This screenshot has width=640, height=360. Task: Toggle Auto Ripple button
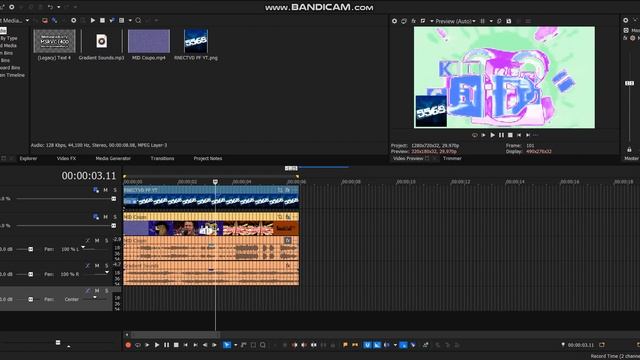(x=387, y=345)
